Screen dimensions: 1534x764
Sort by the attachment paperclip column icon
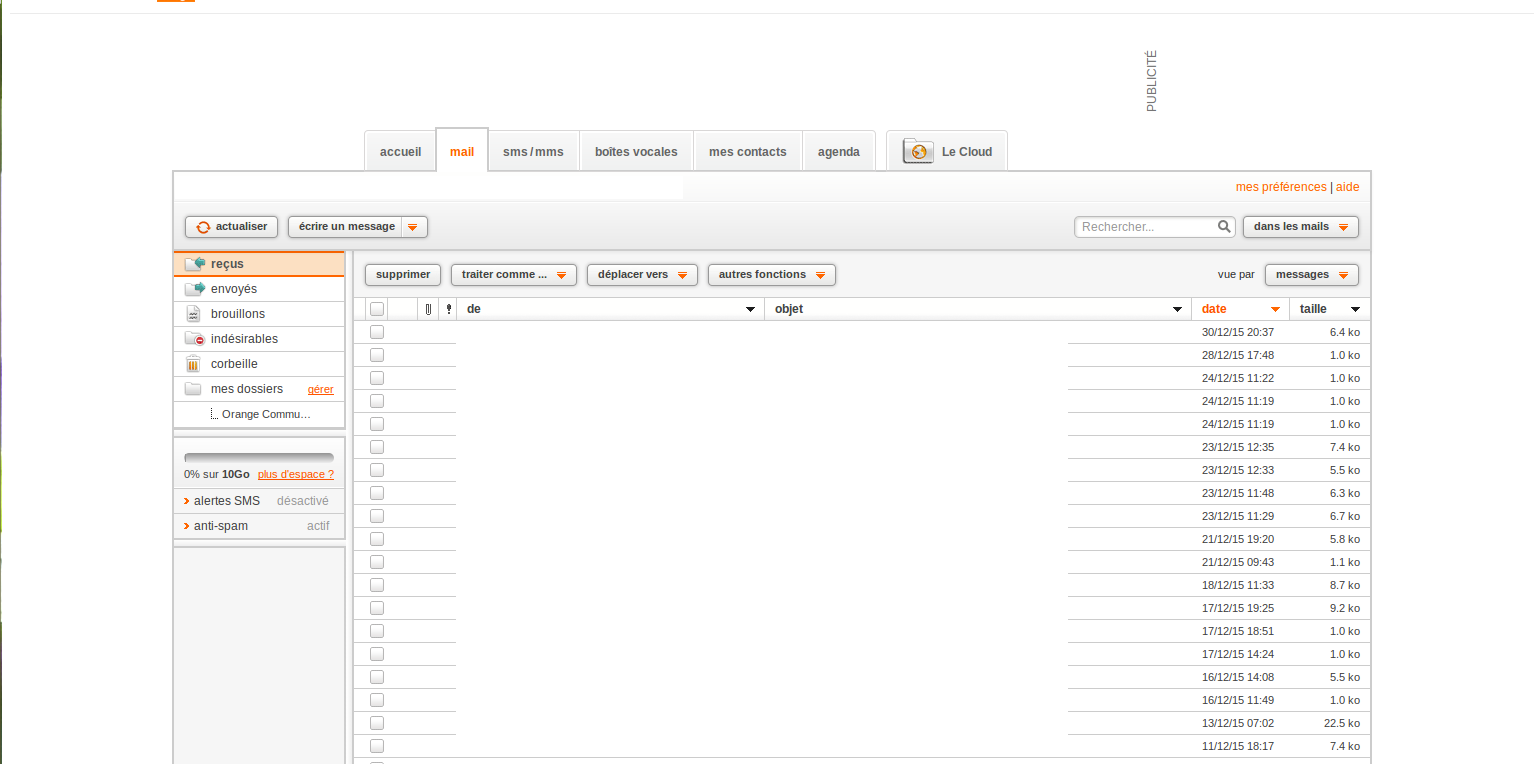pos(428,310)
